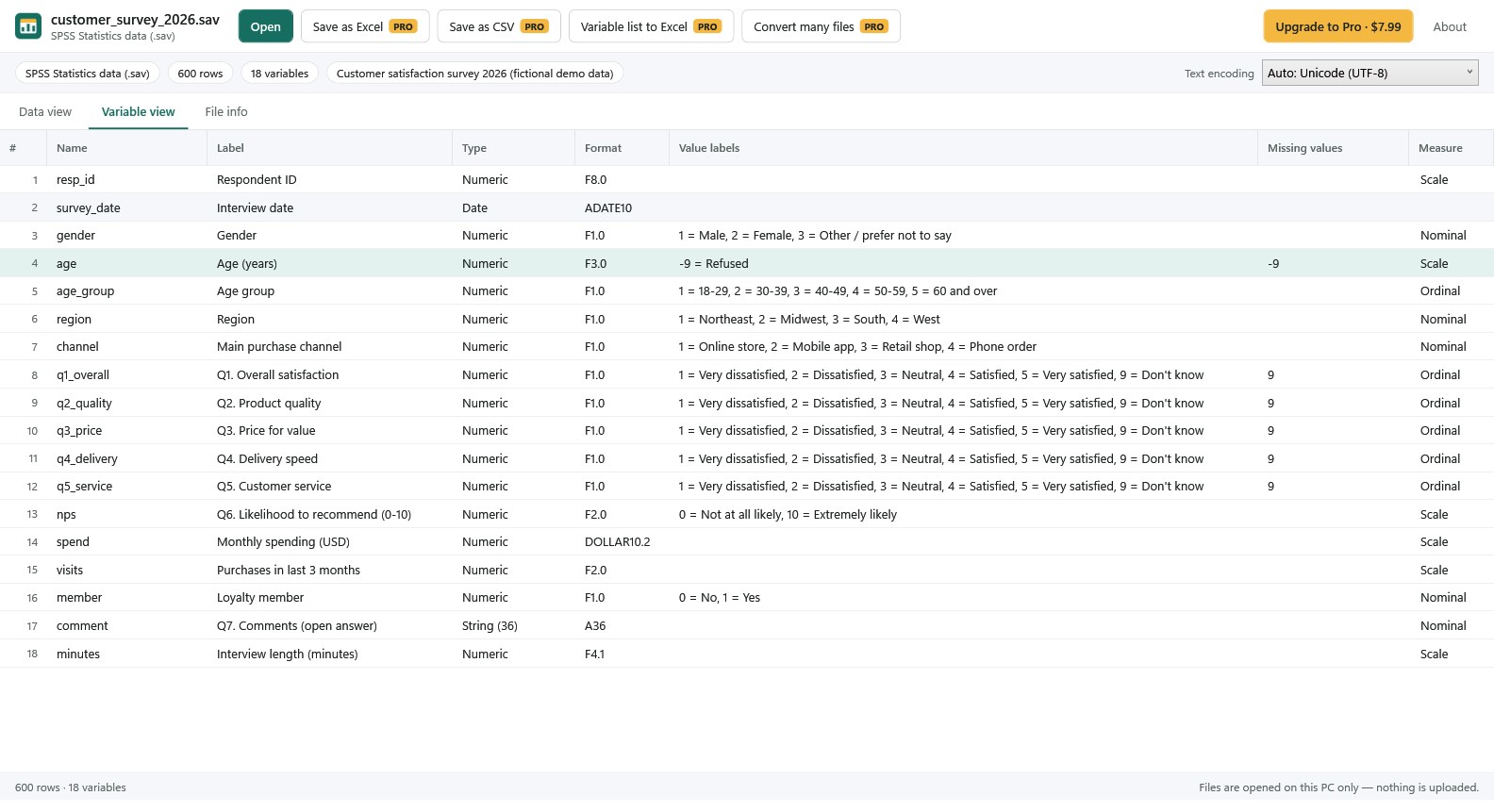The image size is (1494, 812).
Task: Click the gender variable name
Action: 75,235
